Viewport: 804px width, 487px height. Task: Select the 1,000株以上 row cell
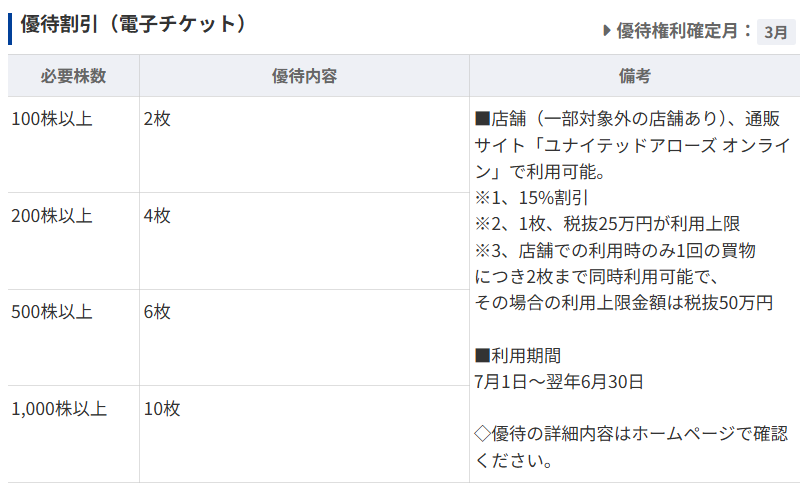[x=59, y=409]
